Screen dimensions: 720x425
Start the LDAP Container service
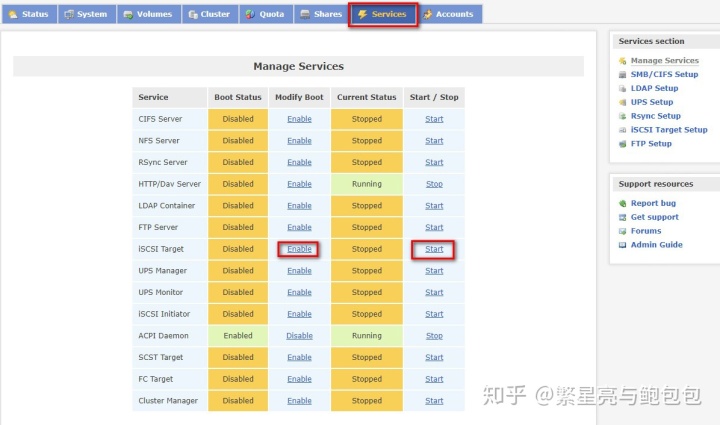(x=434, y=206)
